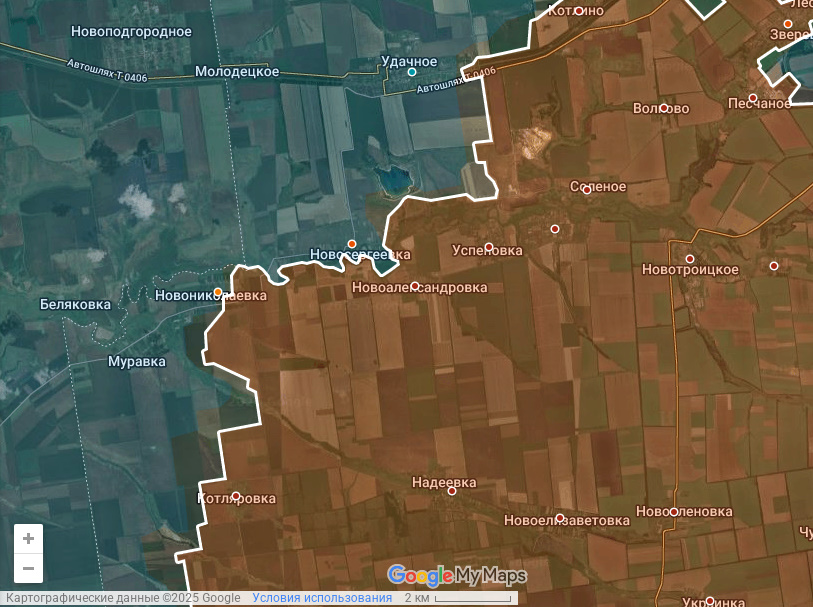Click the marker at Волково
Image resolution: width=813 pixels, height=607 pixels.
click(664, 108)
